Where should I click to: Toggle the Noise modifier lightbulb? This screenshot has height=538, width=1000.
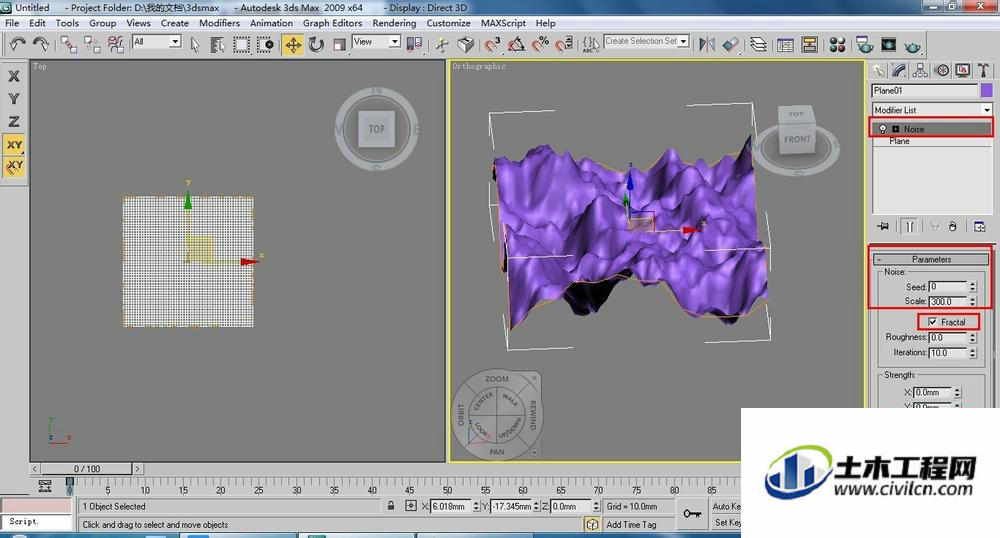coord(883,129)
